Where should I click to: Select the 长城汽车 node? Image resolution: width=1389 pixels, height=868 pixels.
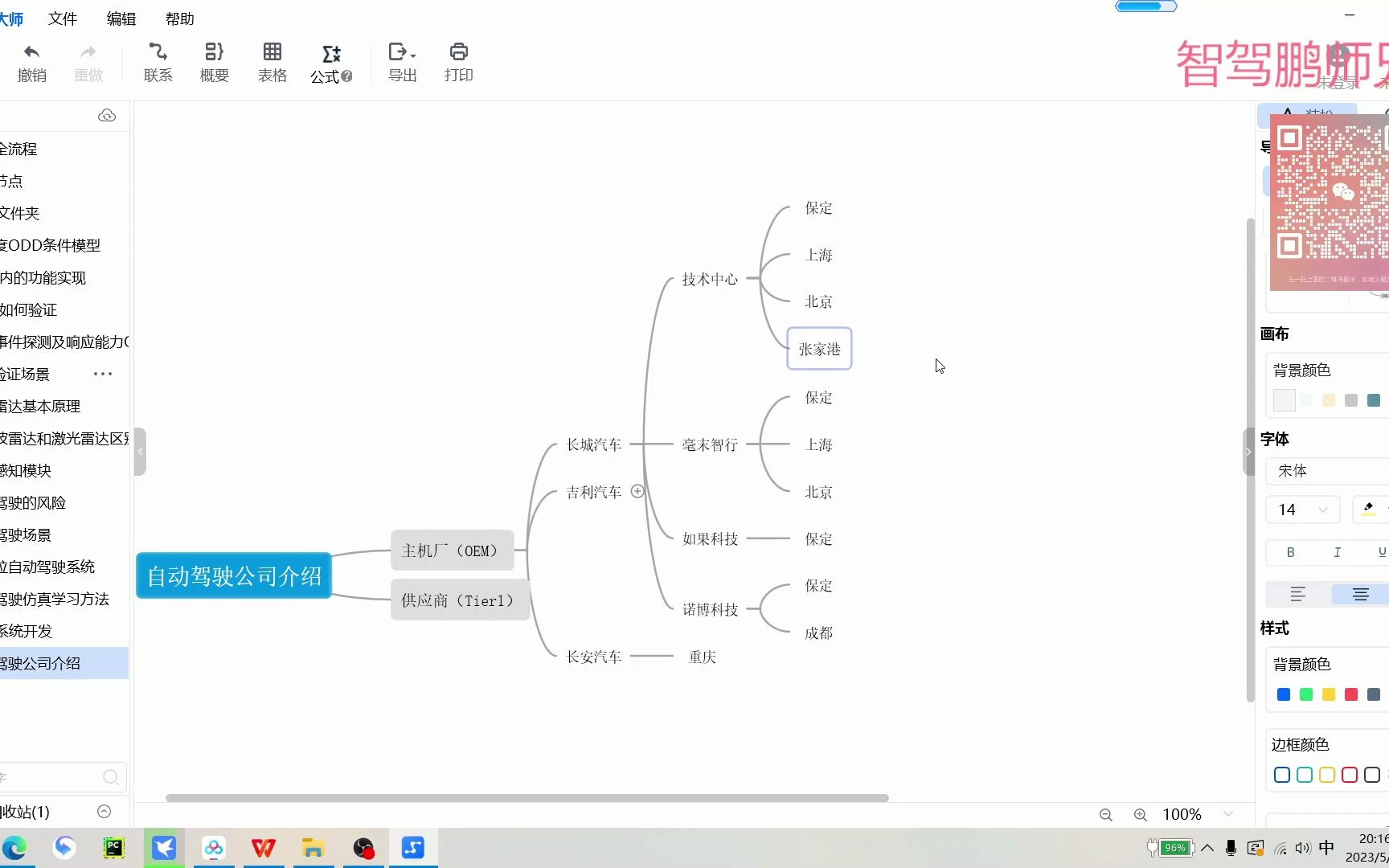(x=594, y=444)
